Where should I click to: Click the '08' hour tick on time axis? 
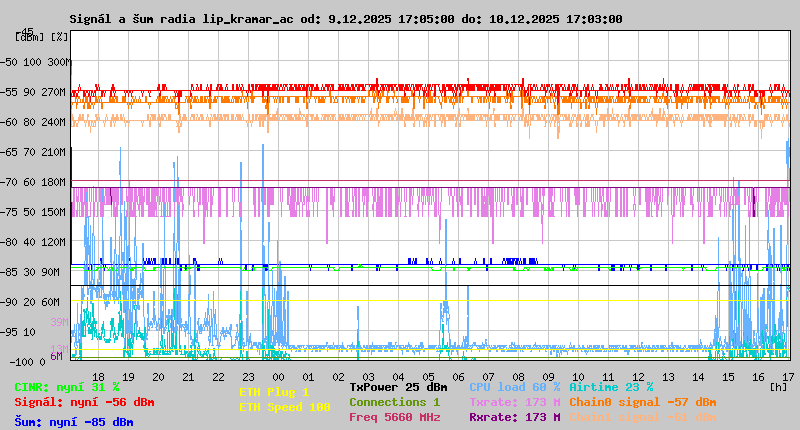coord(518,377)
